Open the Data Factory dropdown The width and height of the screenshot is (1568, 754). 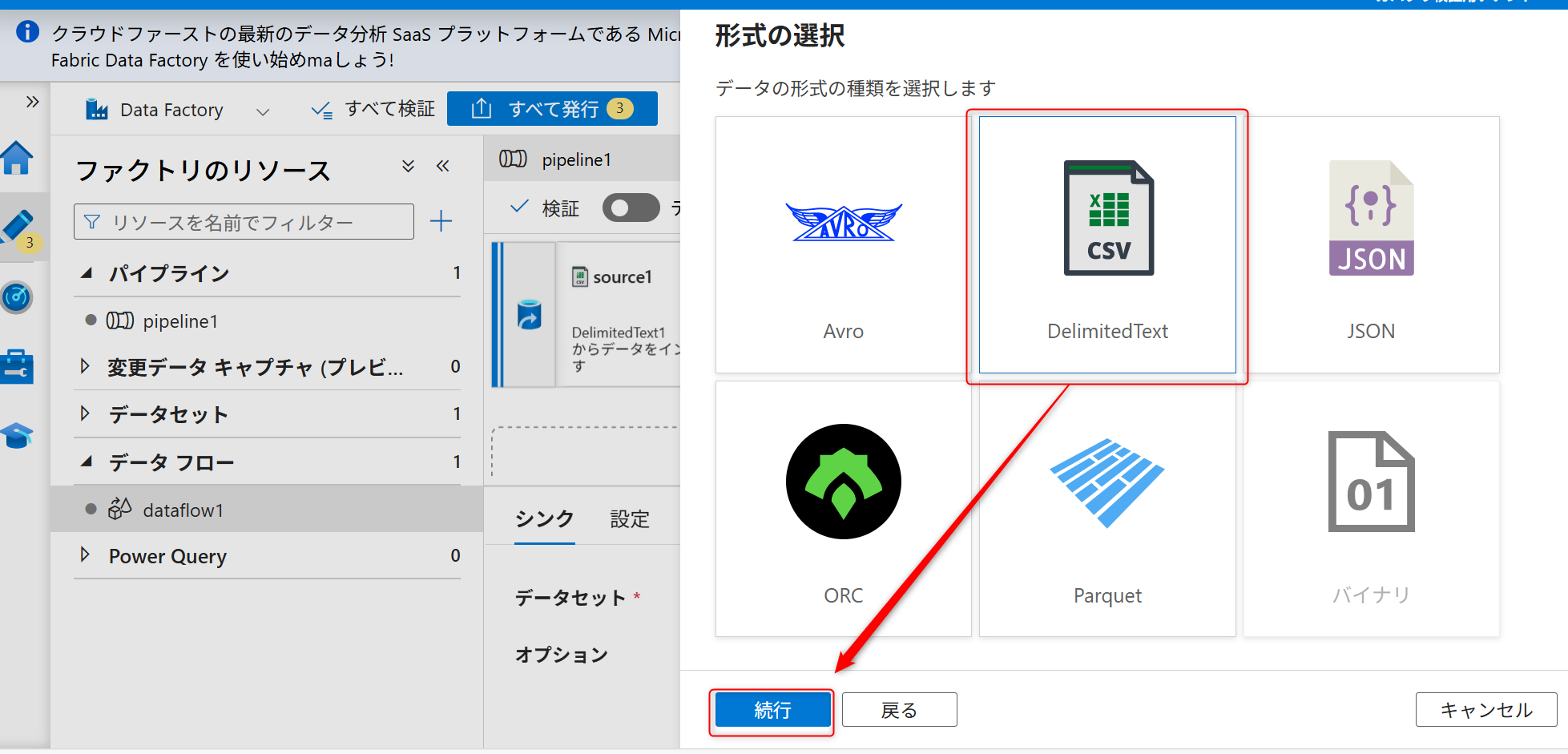click(262, 110)
